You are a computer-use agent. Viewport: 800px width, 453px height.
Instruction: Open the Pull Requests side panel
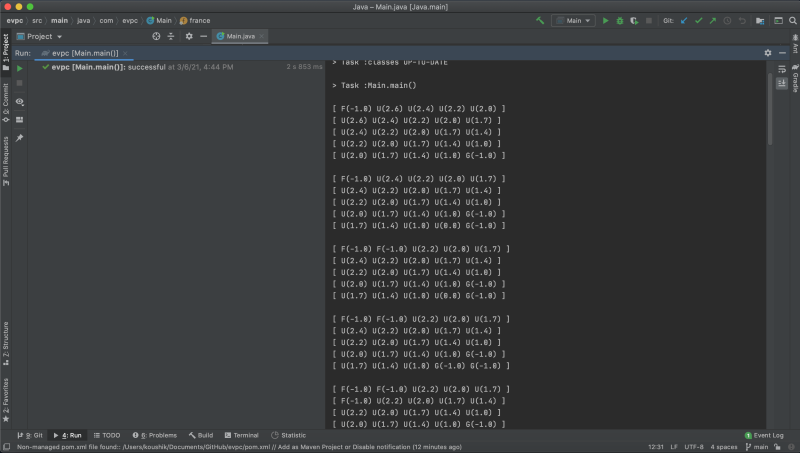[x=6, y=161]
